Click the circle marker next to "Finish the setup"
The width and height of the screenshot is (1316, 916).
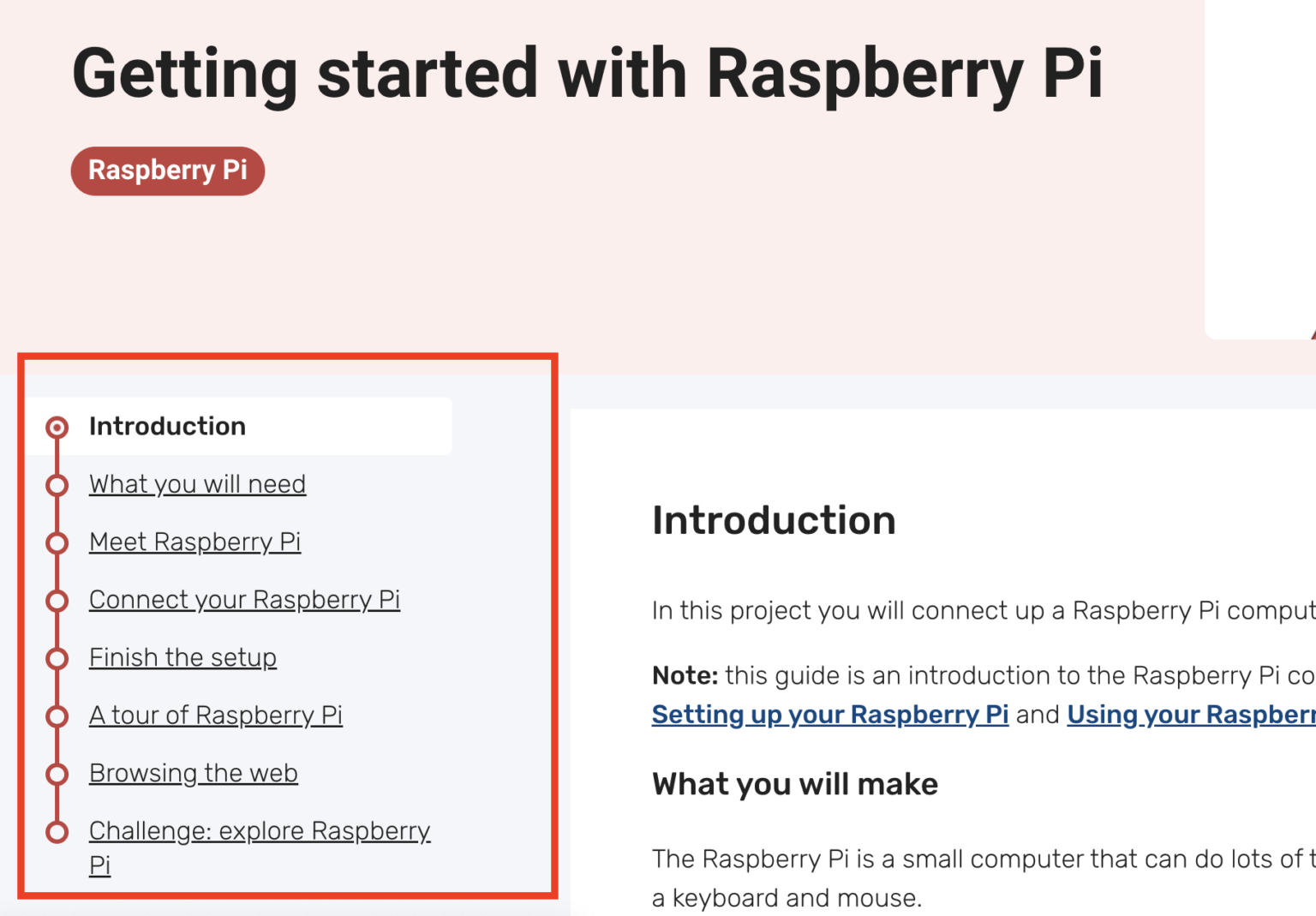point(57,658)
